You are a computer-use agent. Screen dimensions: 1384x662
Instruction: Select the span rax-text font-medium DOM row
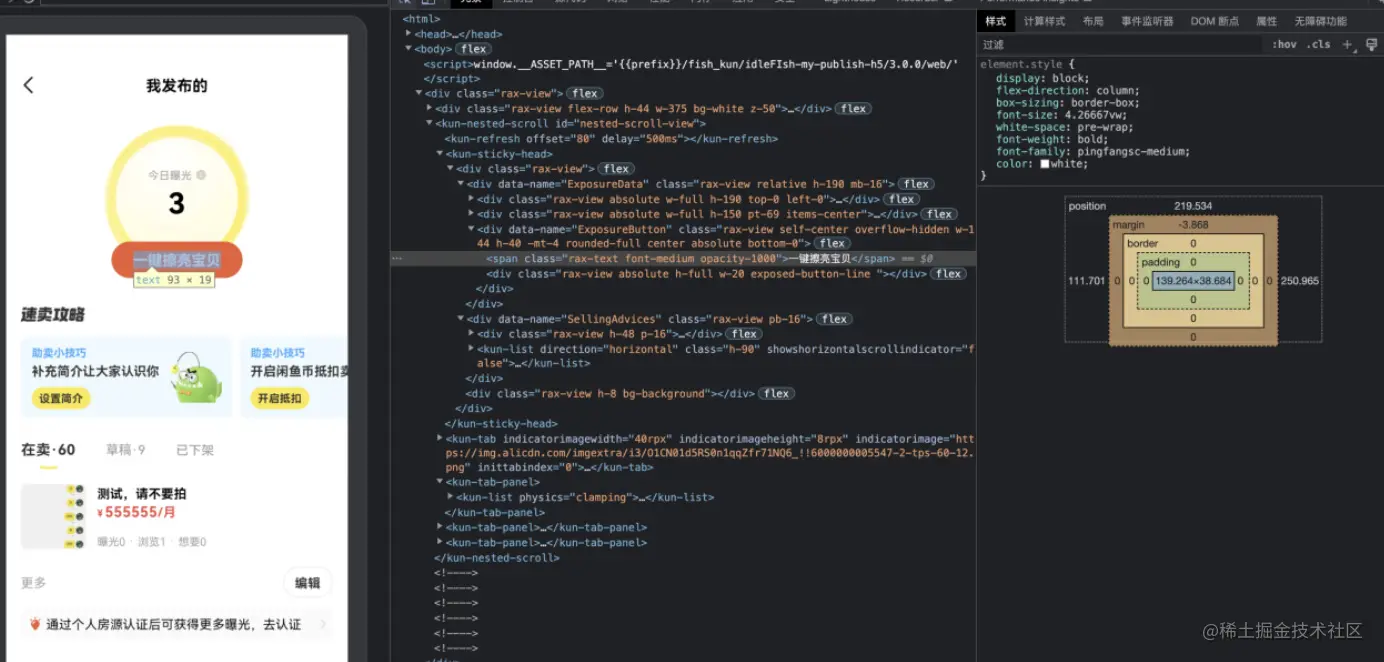683,258
